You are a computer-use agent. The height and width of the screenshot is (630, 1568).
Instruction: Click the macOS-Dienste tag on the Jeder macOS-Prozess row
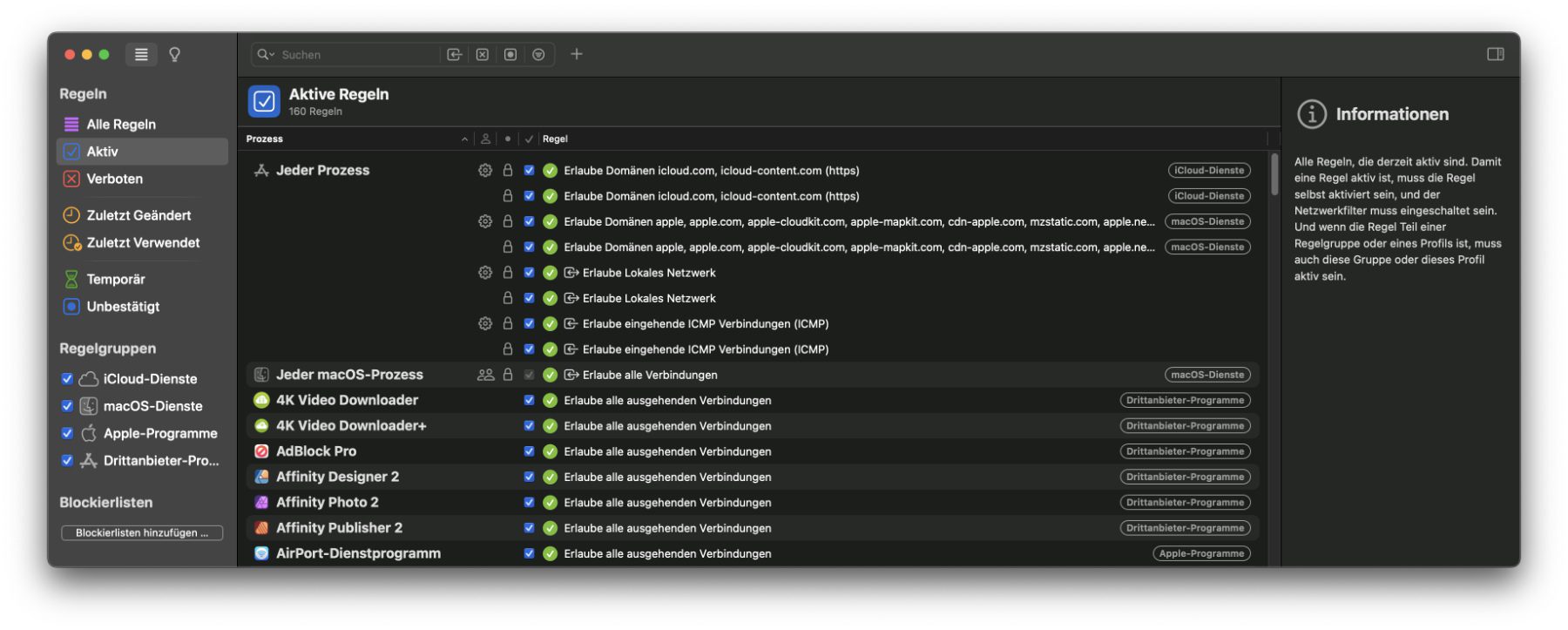point(1206,375)
